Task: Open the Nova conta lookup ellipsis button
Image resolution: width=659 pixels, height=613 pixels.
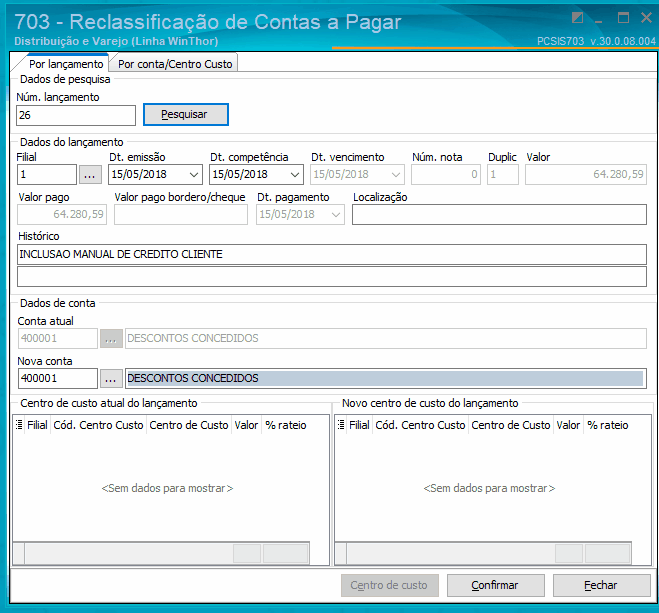Action: (111, 379)
